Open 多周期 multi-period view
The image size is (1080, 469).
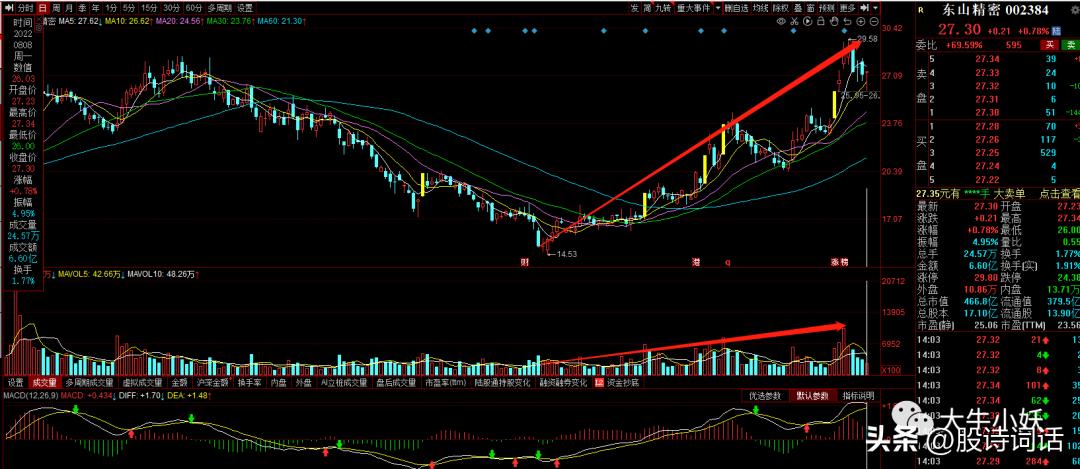coord(219,8)
